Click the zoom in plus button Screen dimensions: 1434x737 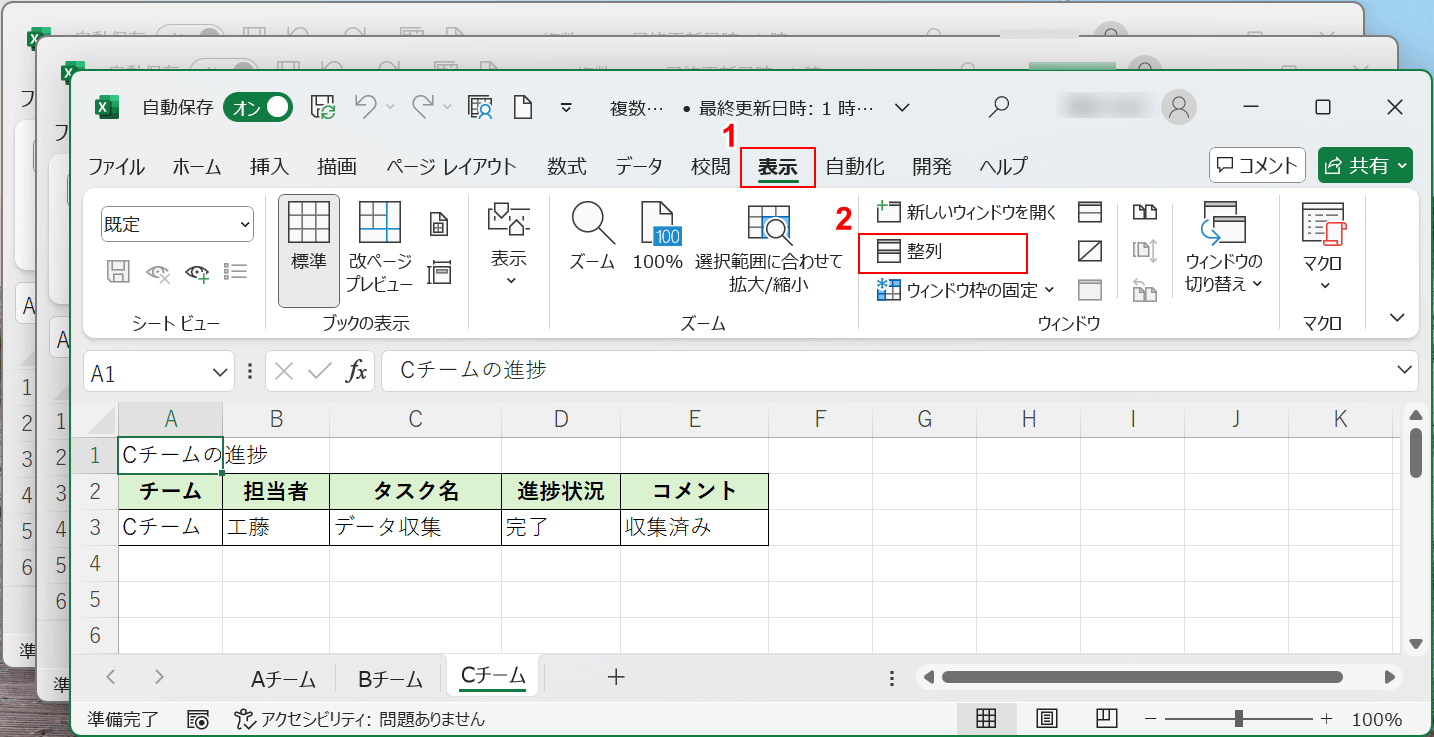(x=1327, y=719)
